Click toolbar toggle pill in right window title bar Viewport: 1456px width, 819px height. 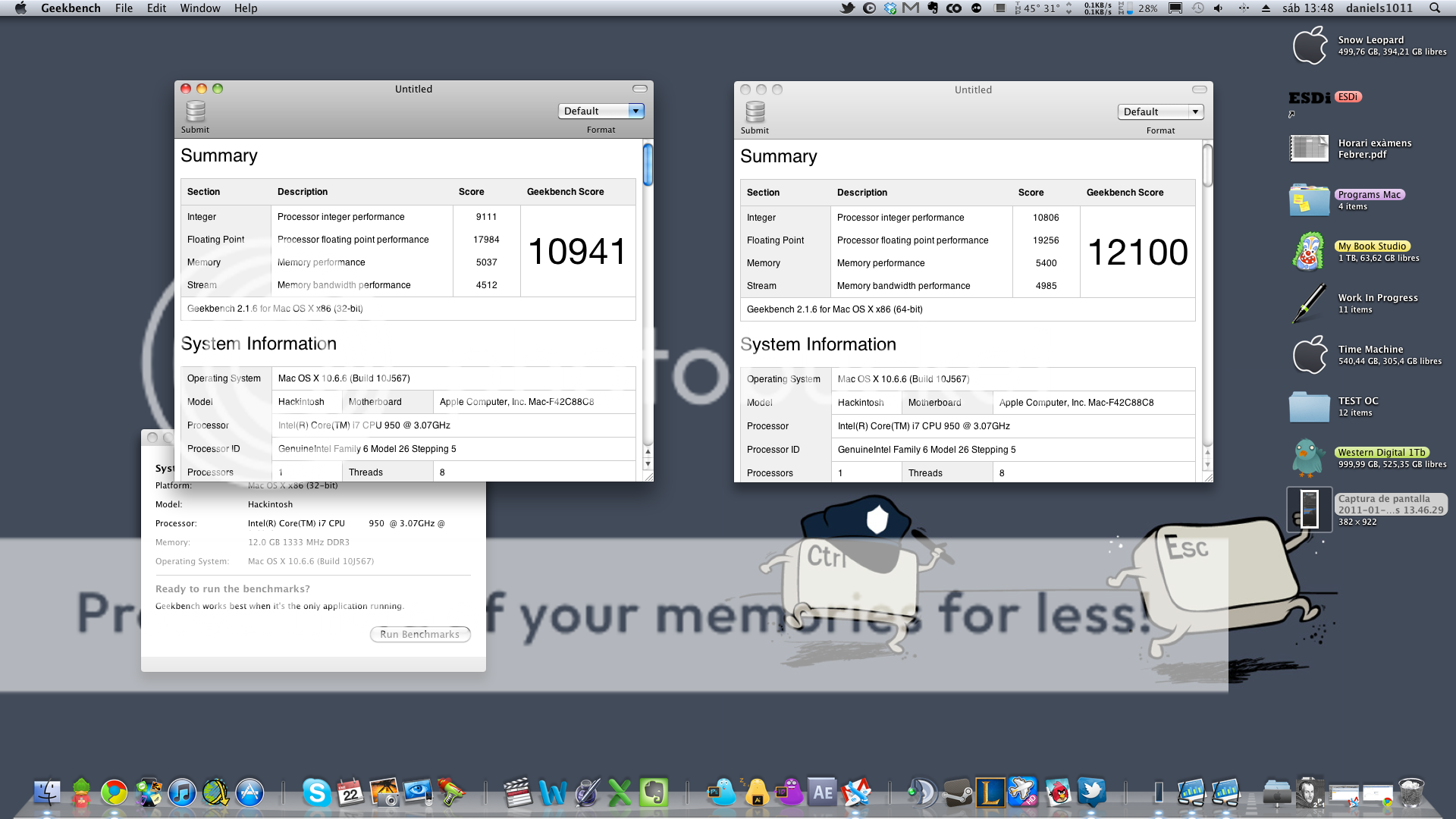point(1200,89)
